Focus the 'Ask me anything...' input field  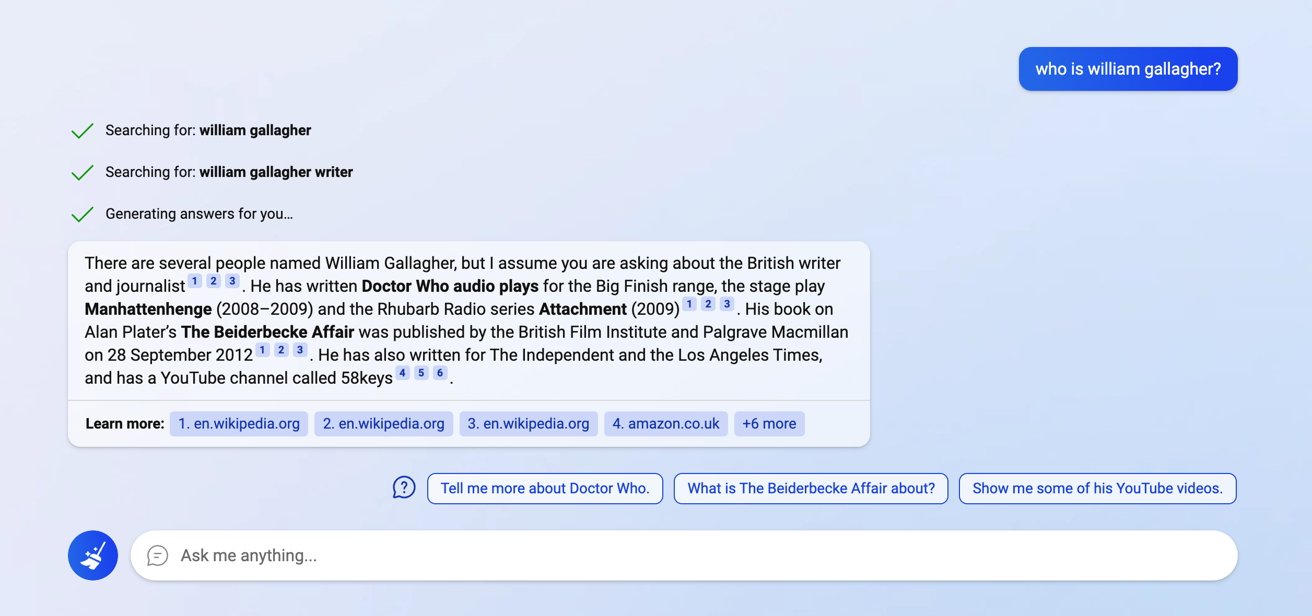pos(684,555)
